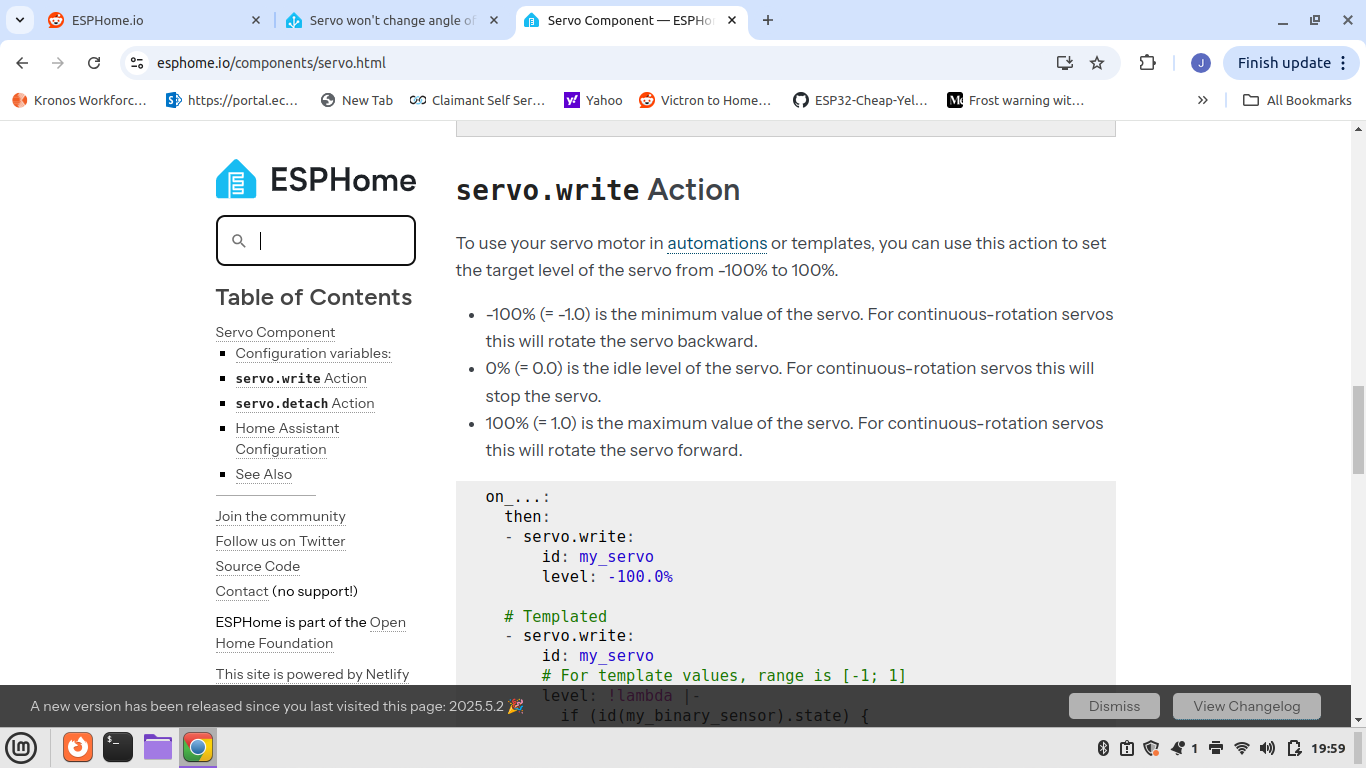This screenshot has width=1366, height=768.
Task: Dismiss the new version notification
Action: (1114, 706)
